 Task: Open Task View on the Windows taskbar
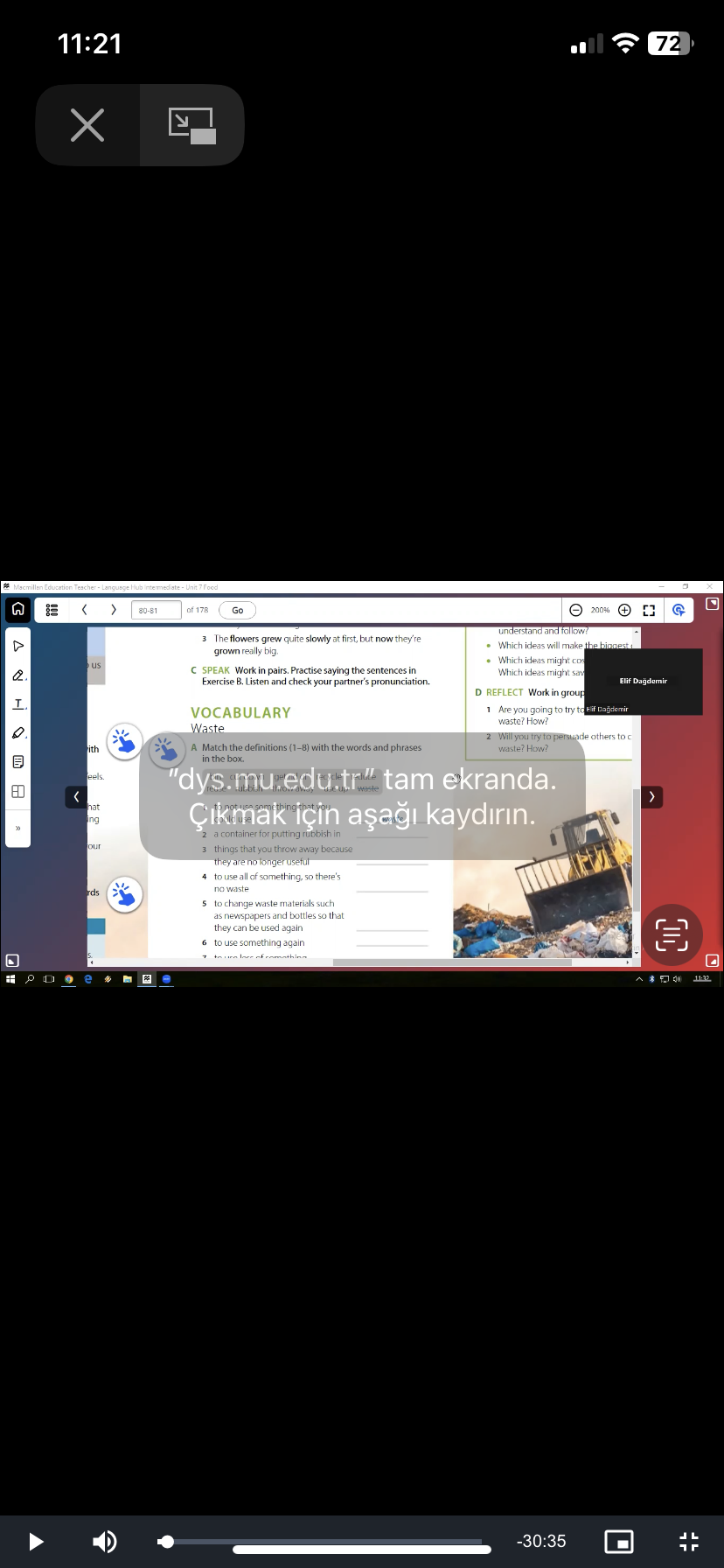click(49, 979)
